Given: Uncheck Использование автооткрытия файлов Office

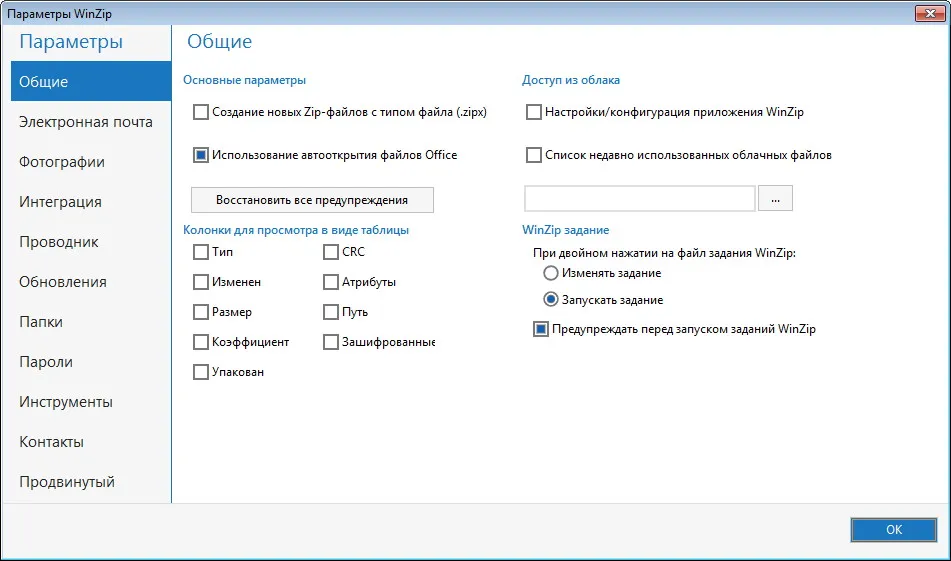Looking at the screenshot, I should pyautogui.click(x=201, y=155).
